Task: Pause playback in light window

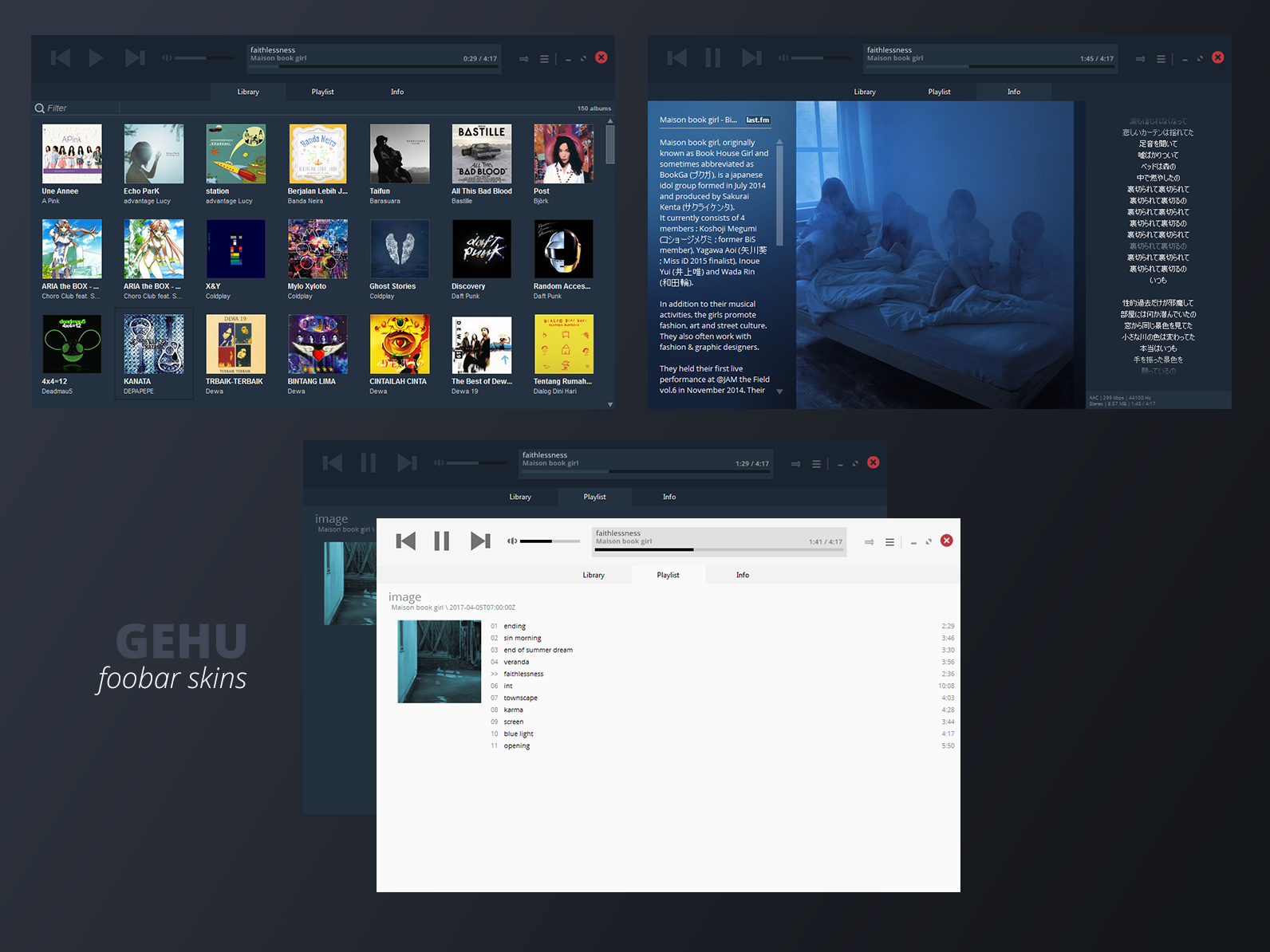Action: 441,541
